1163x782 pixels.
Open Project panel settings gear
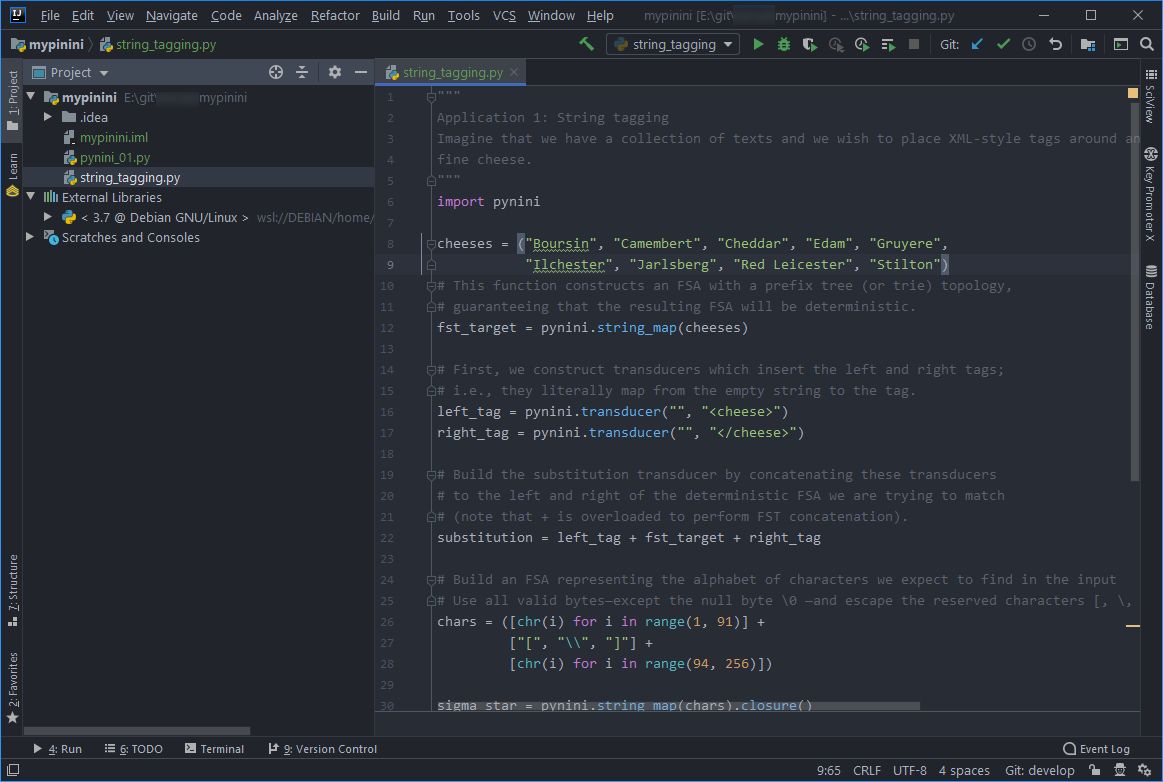[x=335, y=72]
